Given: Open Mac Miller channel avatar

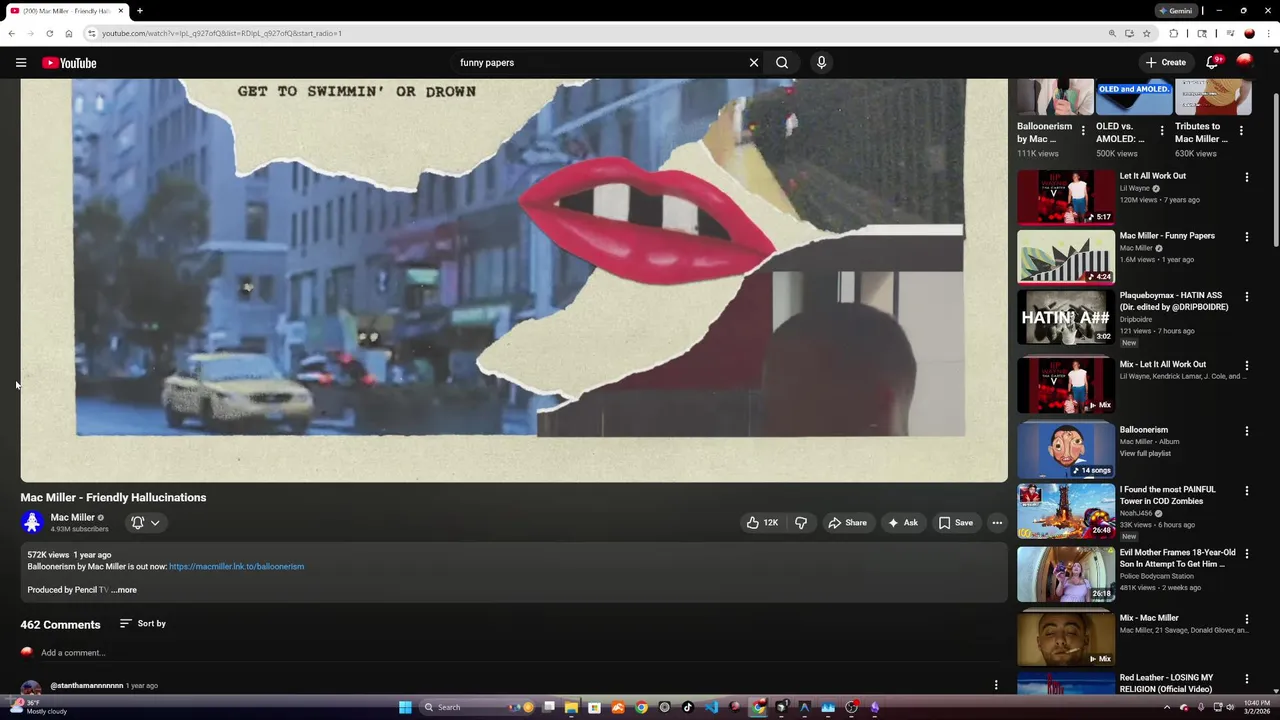Looking at the screenshot, I should coord(32,522).
